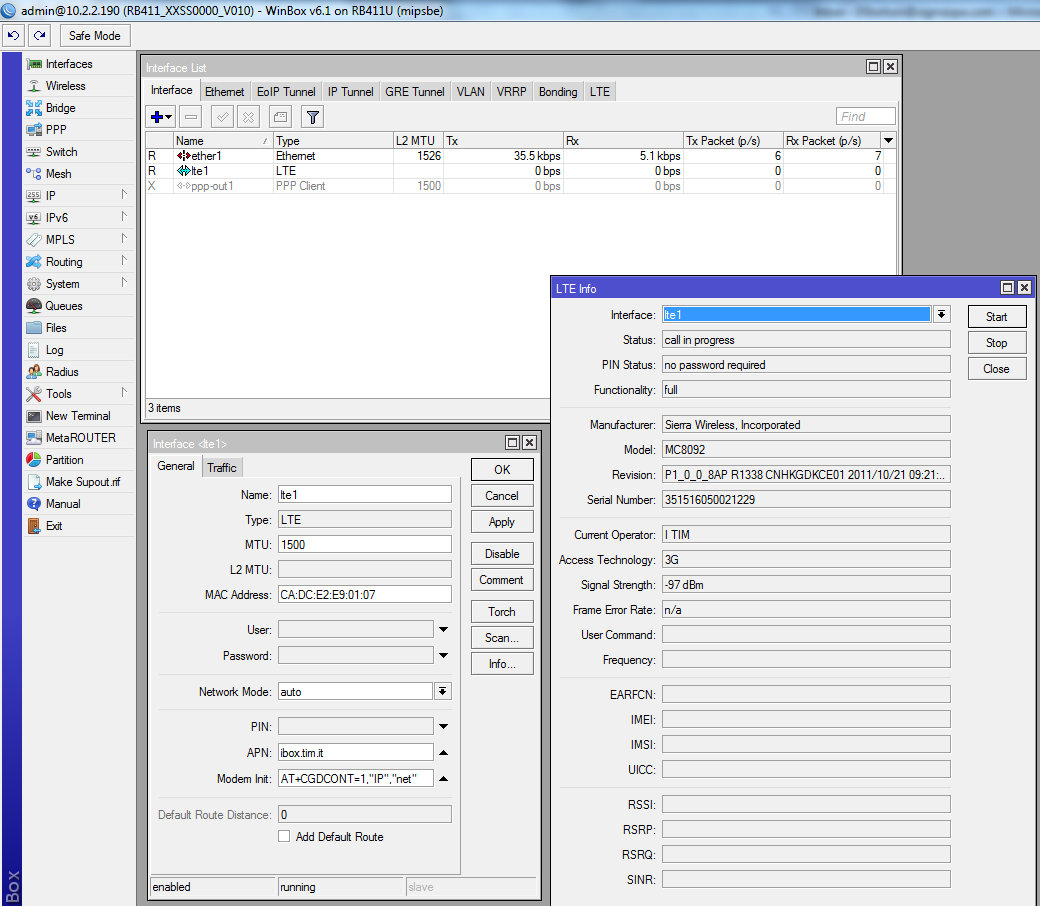Click the Torch button
The image size is (1040, 906).
click(x=502, y=612)
